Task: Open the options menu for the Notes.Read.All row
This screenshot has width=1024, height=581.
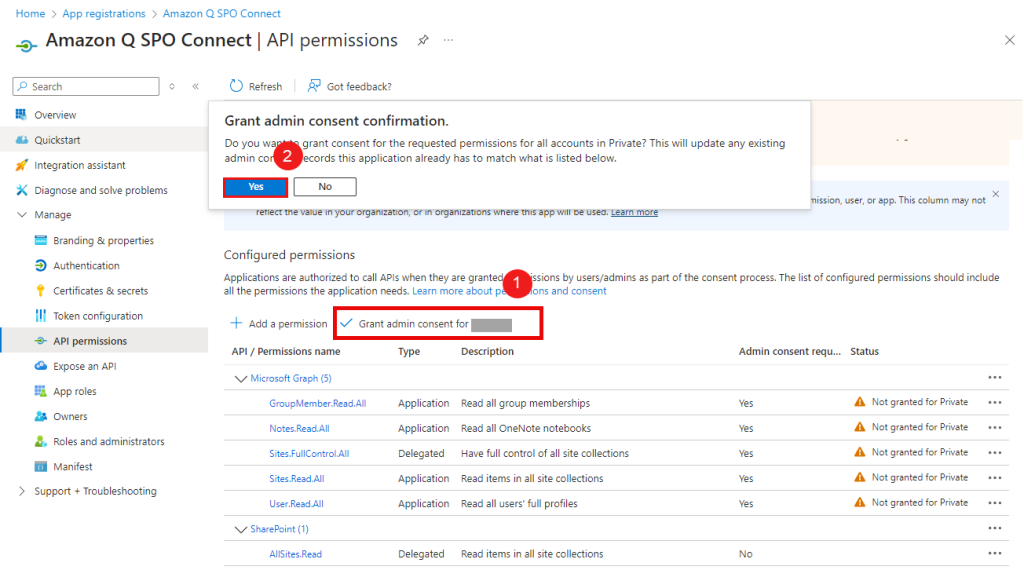Action: click(995, 428)
